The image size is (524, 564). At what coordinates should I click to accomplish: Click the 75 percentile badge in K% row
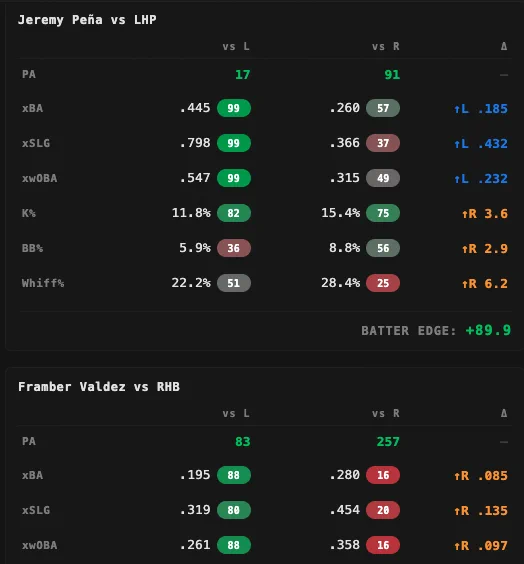[383, 213]
